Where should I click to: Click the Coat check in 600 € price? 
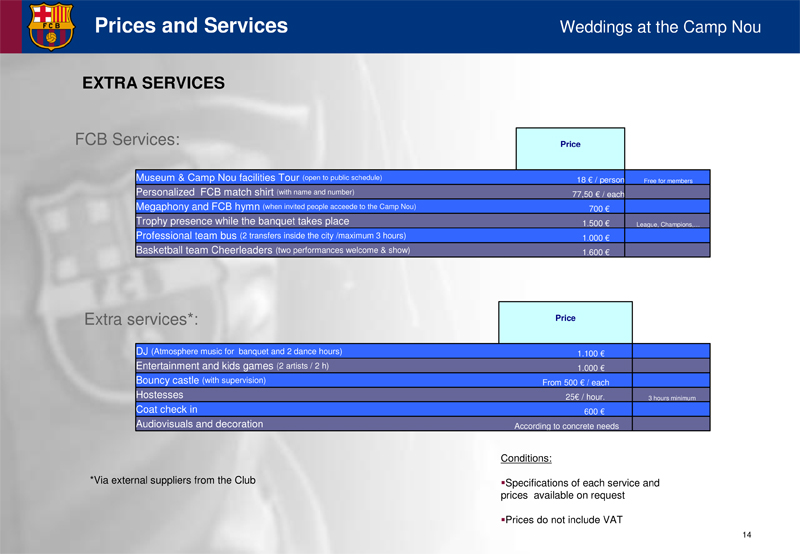tap(593, 411)
